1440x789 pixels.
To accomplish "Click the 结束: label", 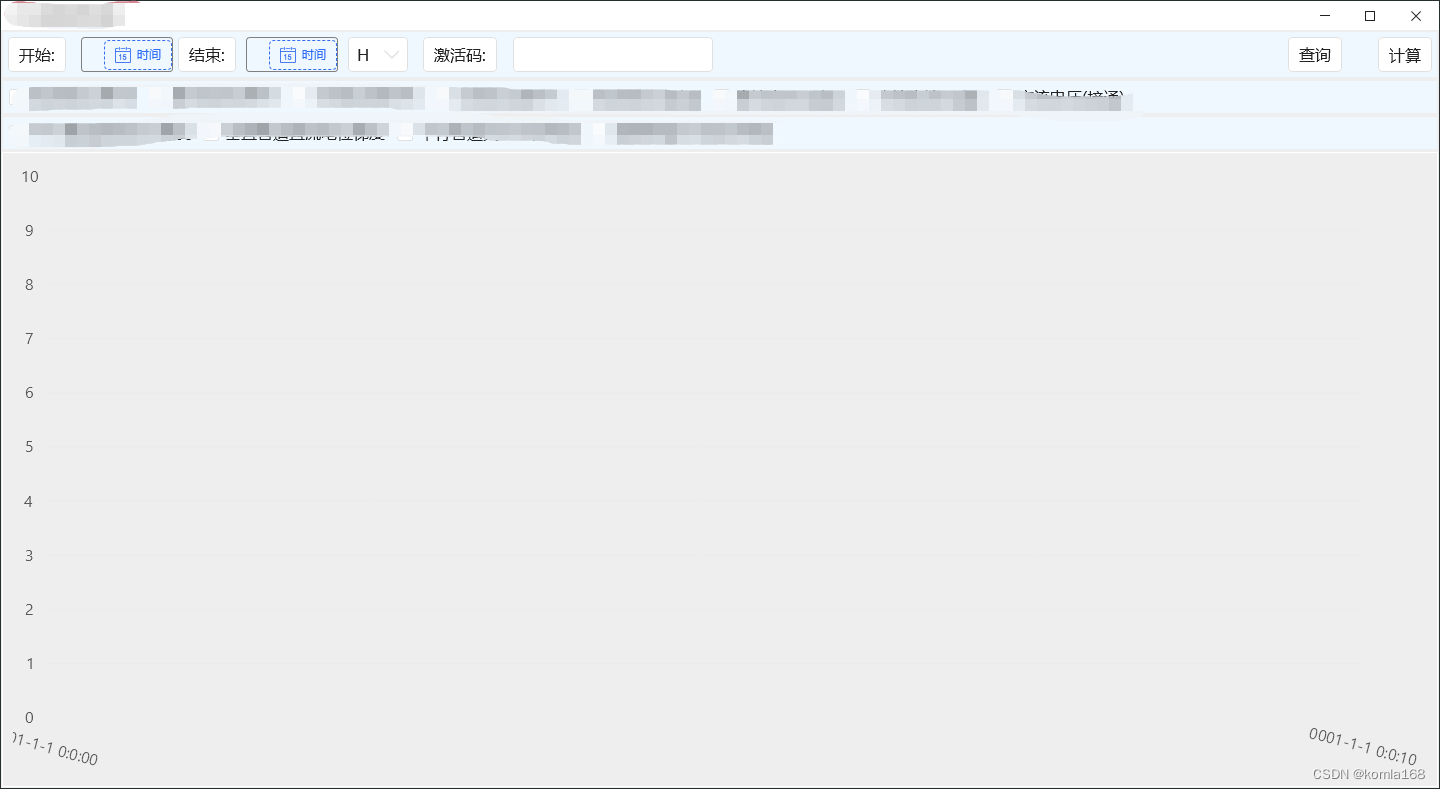I will pyautogui.click(x=207, y=55).
